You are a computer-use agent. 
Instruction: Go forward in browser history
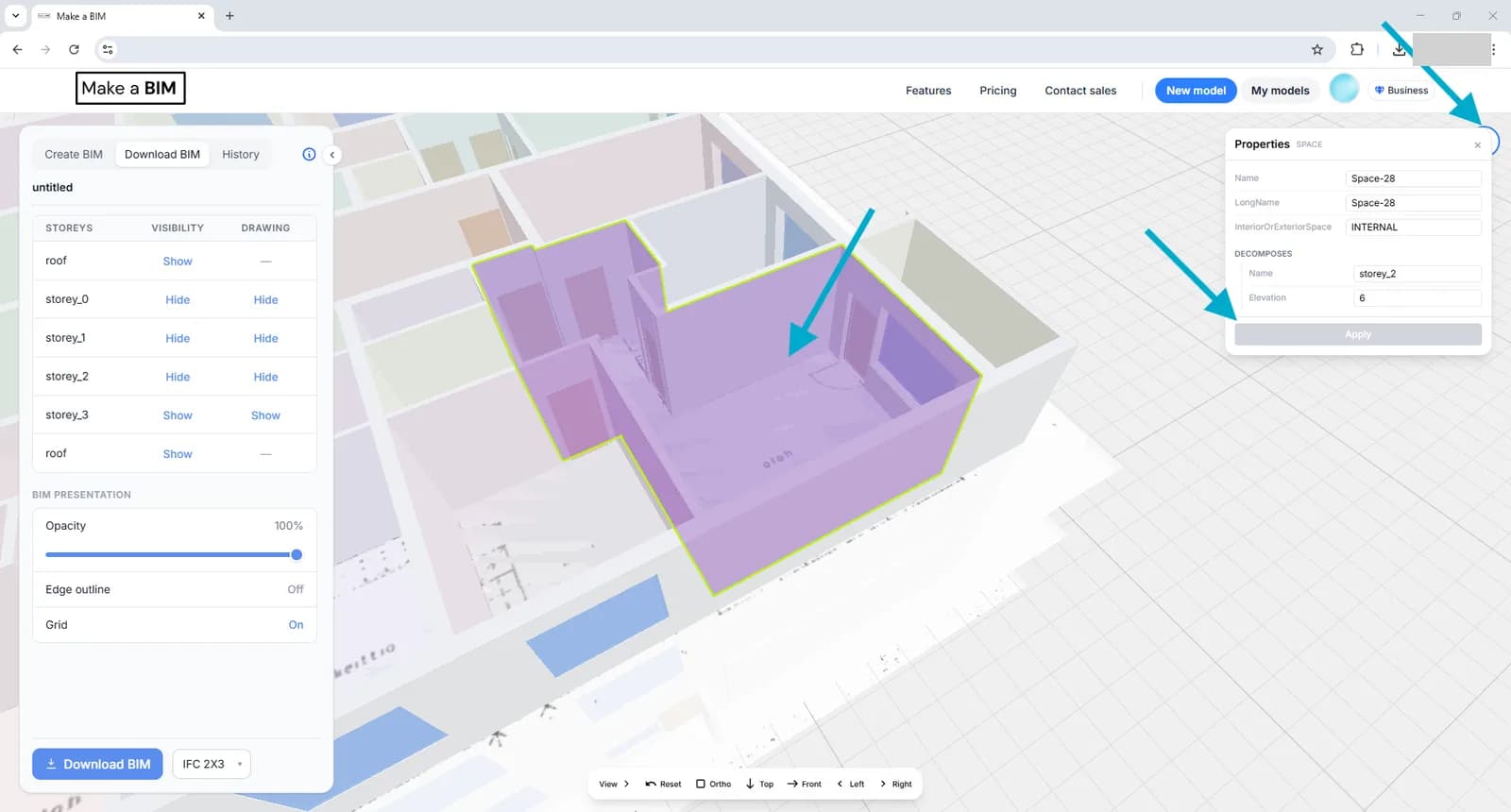point(45,49)
